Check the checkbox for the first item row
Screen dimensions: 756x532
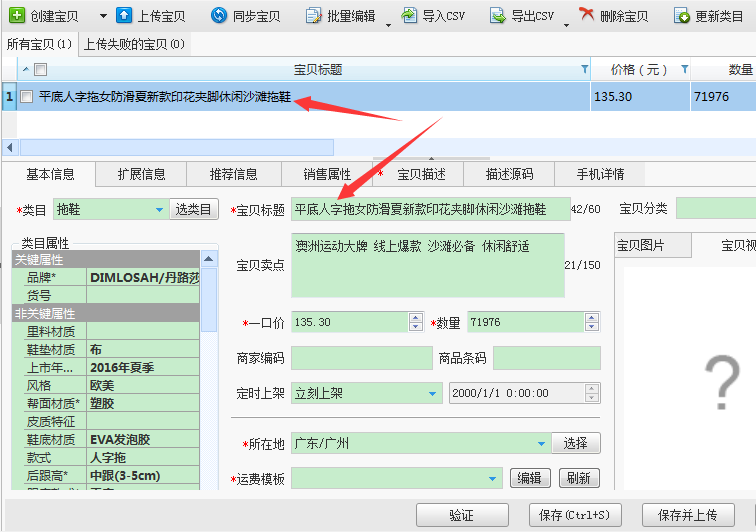[x=26, y=97]
